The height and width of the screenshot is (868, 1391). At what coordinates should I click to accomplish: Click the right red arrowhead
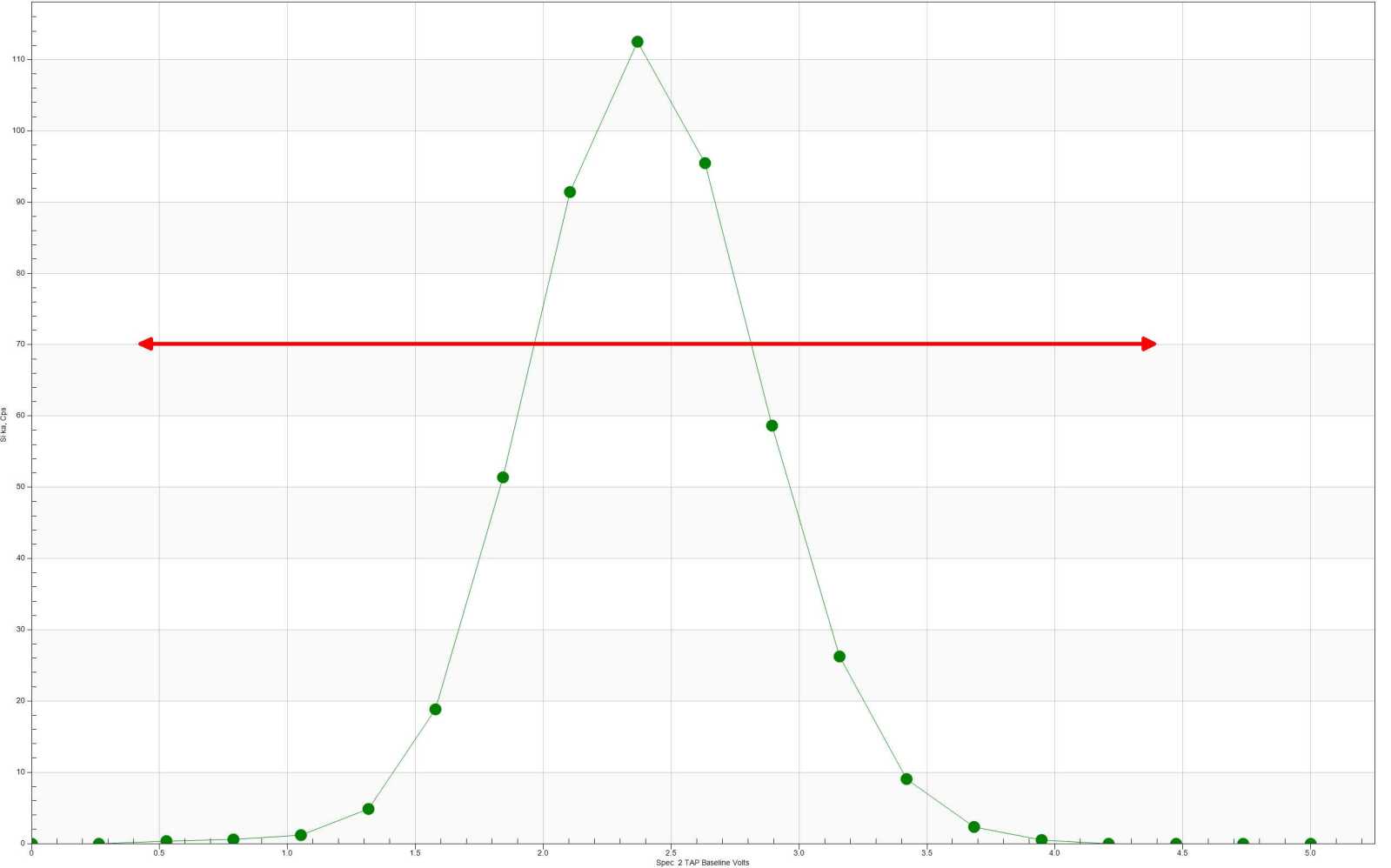(x=1148, y=344)
